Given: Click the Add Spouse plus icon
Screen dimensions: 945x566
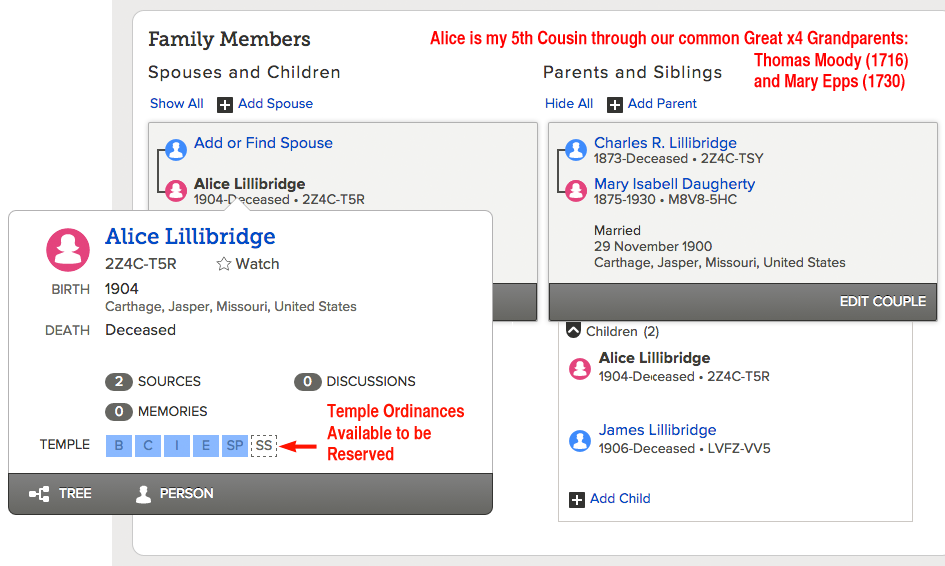Looking at the screenshot, I should (225, 105).
